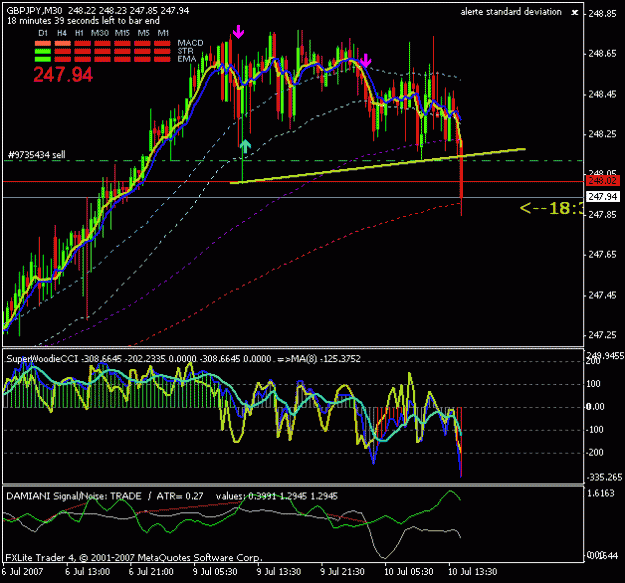
Task: Click the M5 timeframe column header
Action: point(143,33)
